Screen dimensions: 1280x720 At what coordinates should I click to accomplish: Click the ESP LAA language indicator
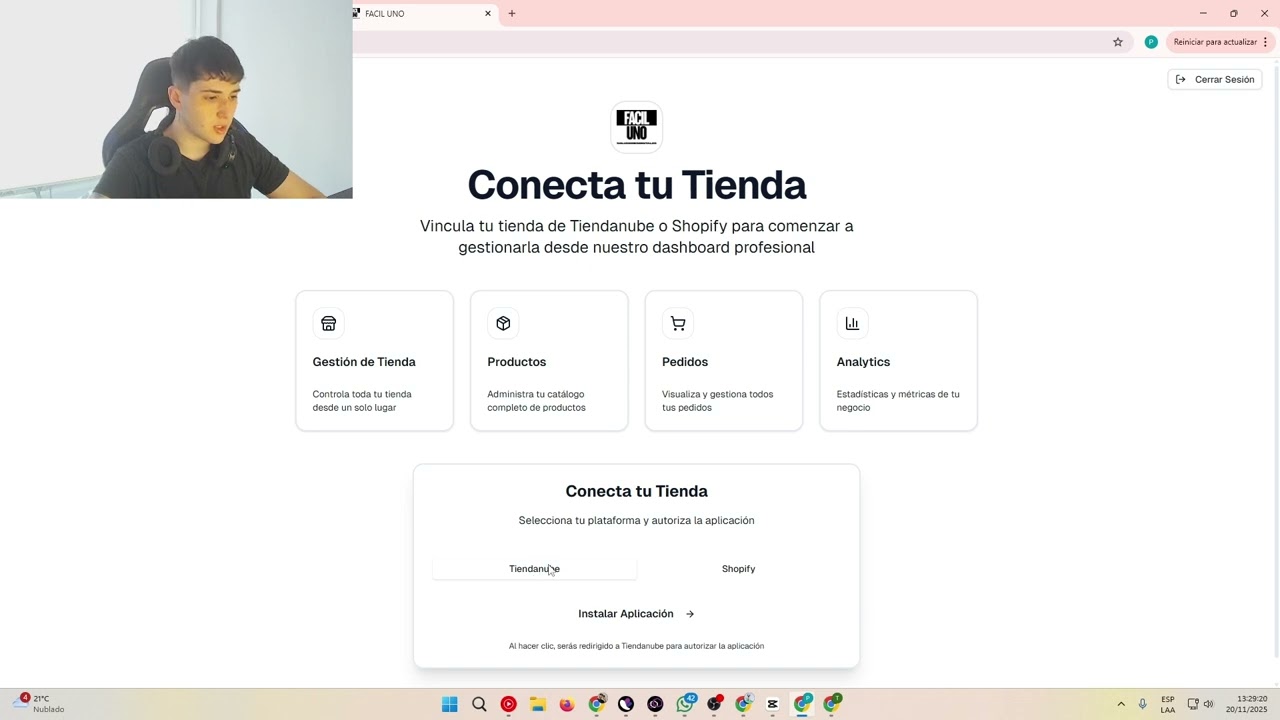tap(1168, 704)
